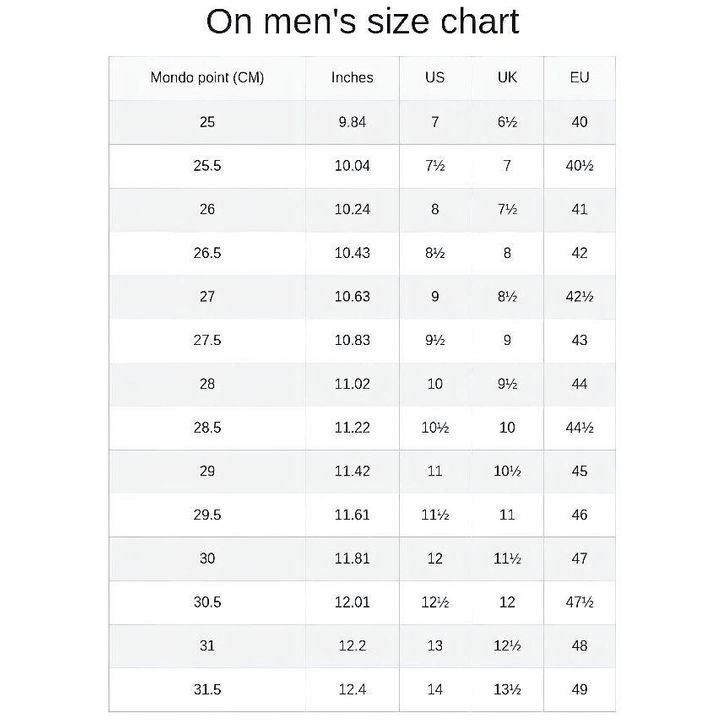Image resolution: width=726 pixels, height=726 pixels.
Task: Click the EU size 47½ cell
Action: click(580, 602)
